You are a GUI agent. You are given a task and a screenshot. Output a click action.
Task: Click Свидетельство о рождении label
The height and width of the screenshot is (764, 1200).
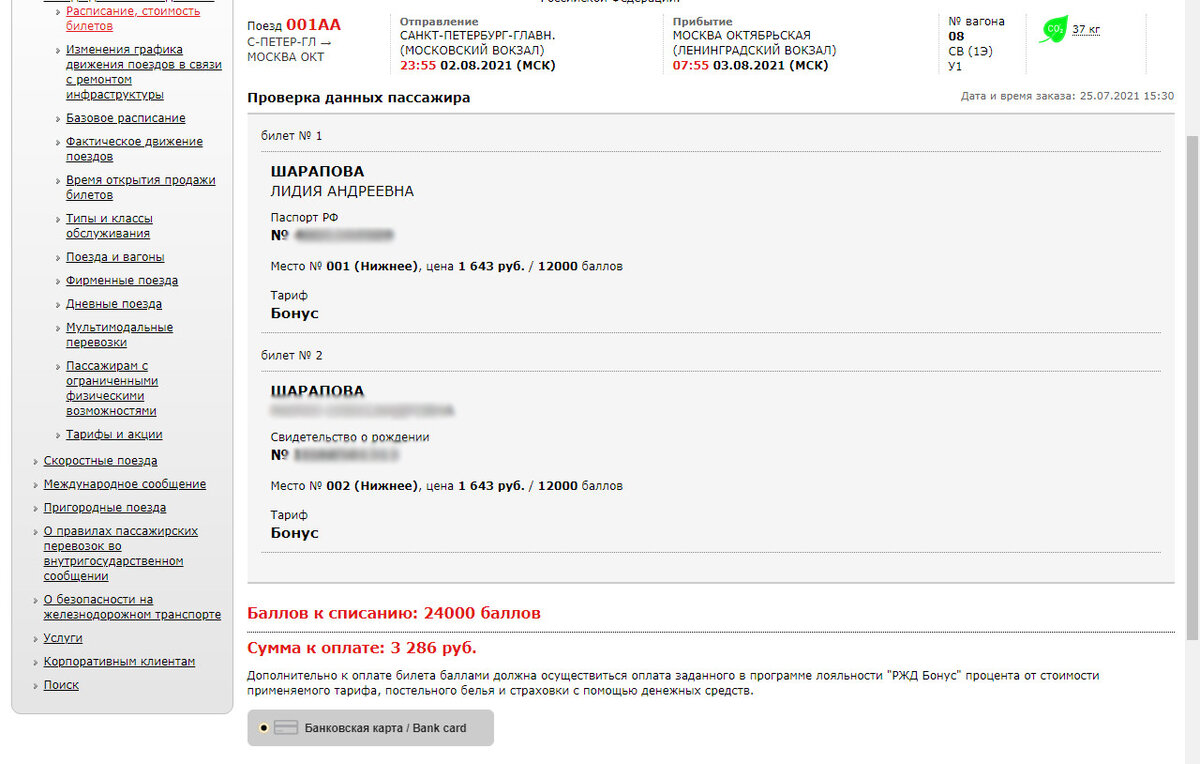350,437
